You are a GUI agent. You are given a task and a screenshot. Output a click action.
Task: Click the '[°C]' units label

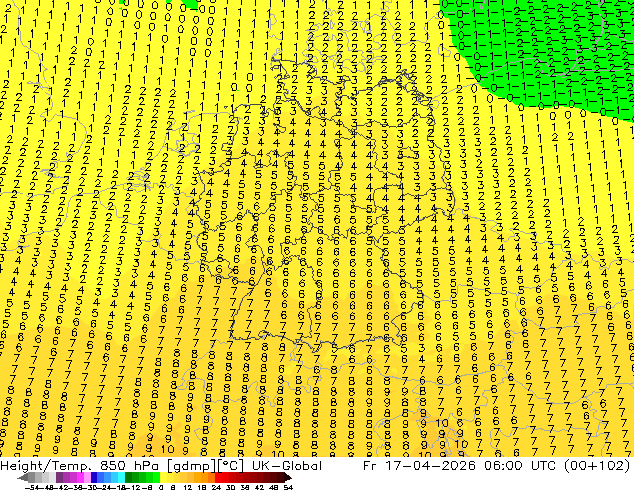coord(231,466)
